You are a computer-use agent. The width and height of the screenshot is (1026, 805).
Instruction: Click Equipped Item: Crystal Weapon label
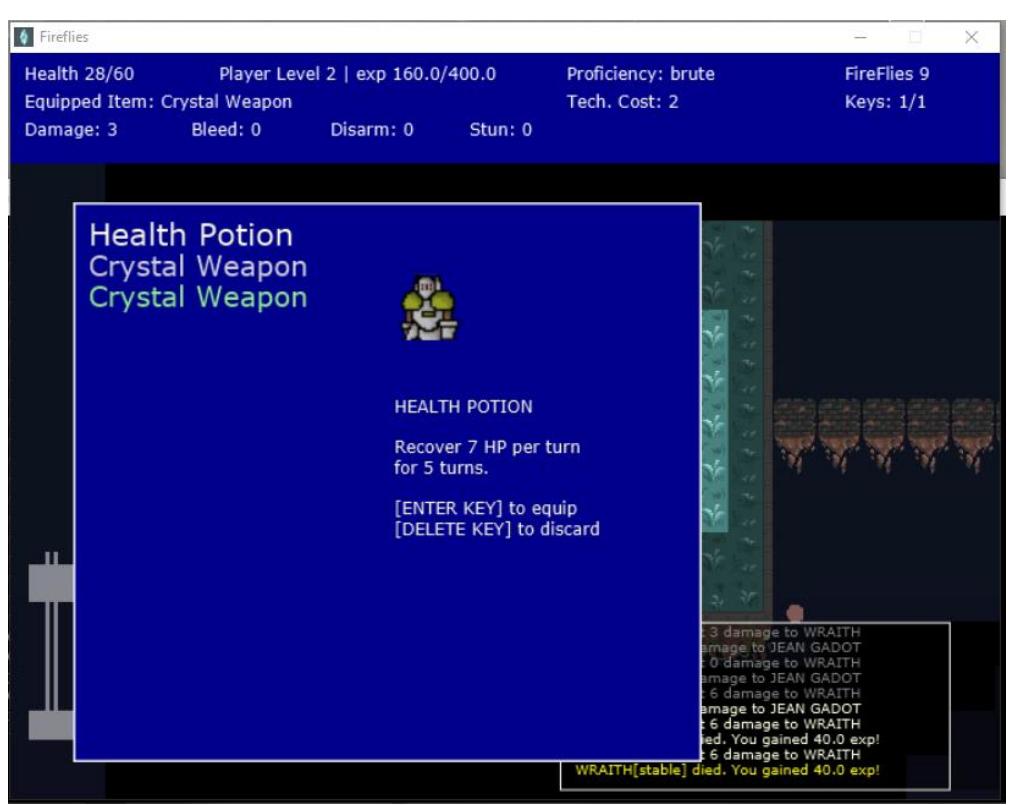[158, 102]
